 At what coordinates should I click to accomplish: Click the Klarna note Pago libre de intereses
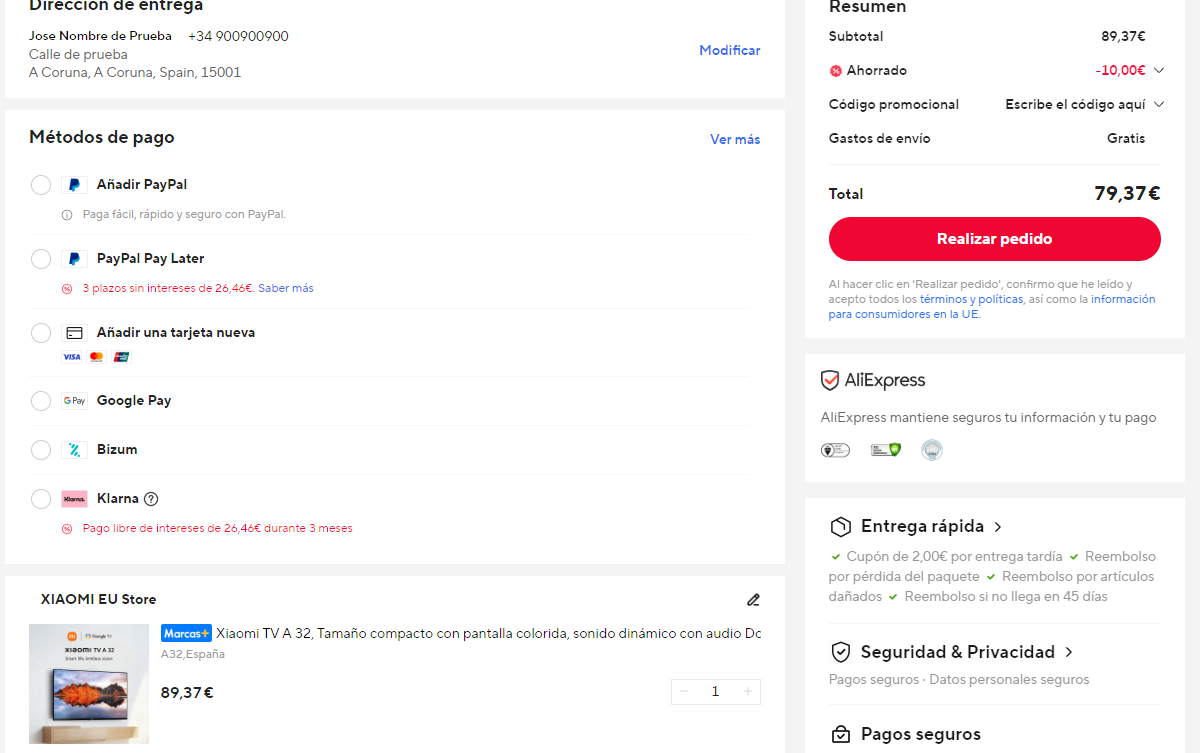click(x=218, y=529)
